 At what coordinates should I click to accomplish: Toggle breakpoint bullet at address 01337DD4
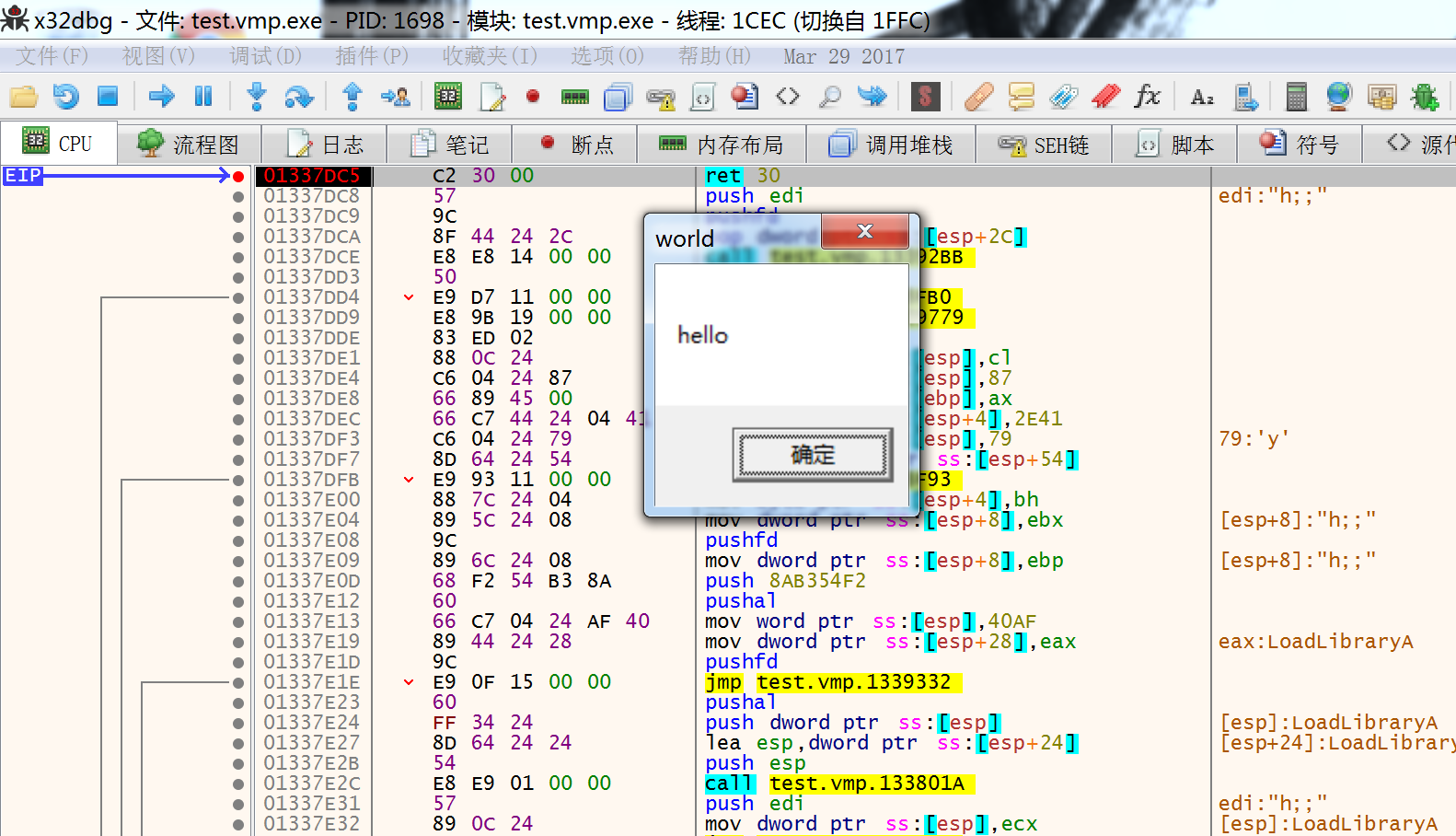pyautogui.click(x=238, y=297)
